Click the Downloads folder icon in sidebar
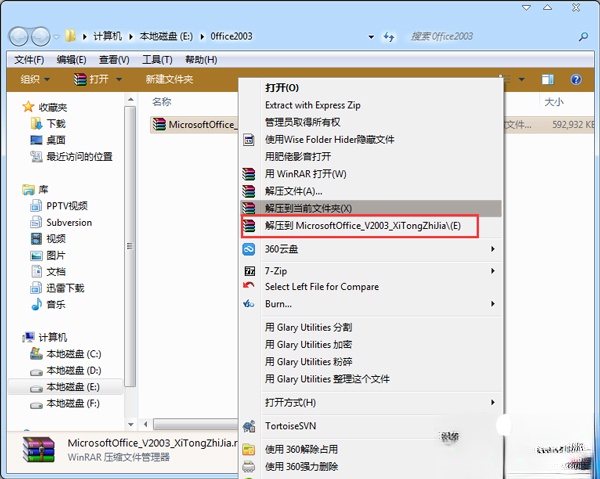Image resolution: width=600 pixels, height=479 pixels. (x=36, y=123)
